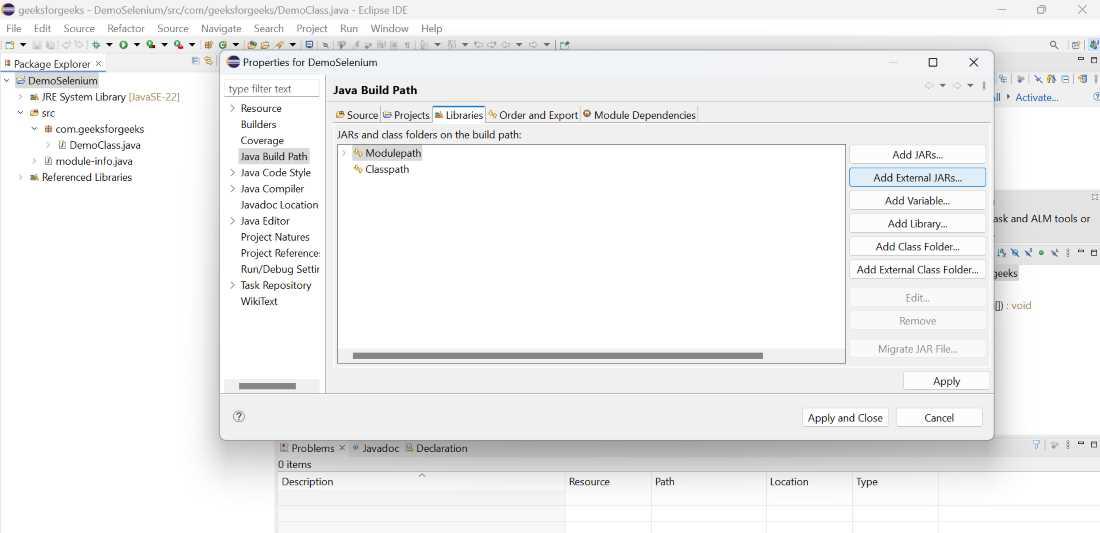Image resolution: width=1100 pixels, height=533 pixels.
Task: Click the Activate... link behind the dialog
Action: click(x=1036, y=97)
